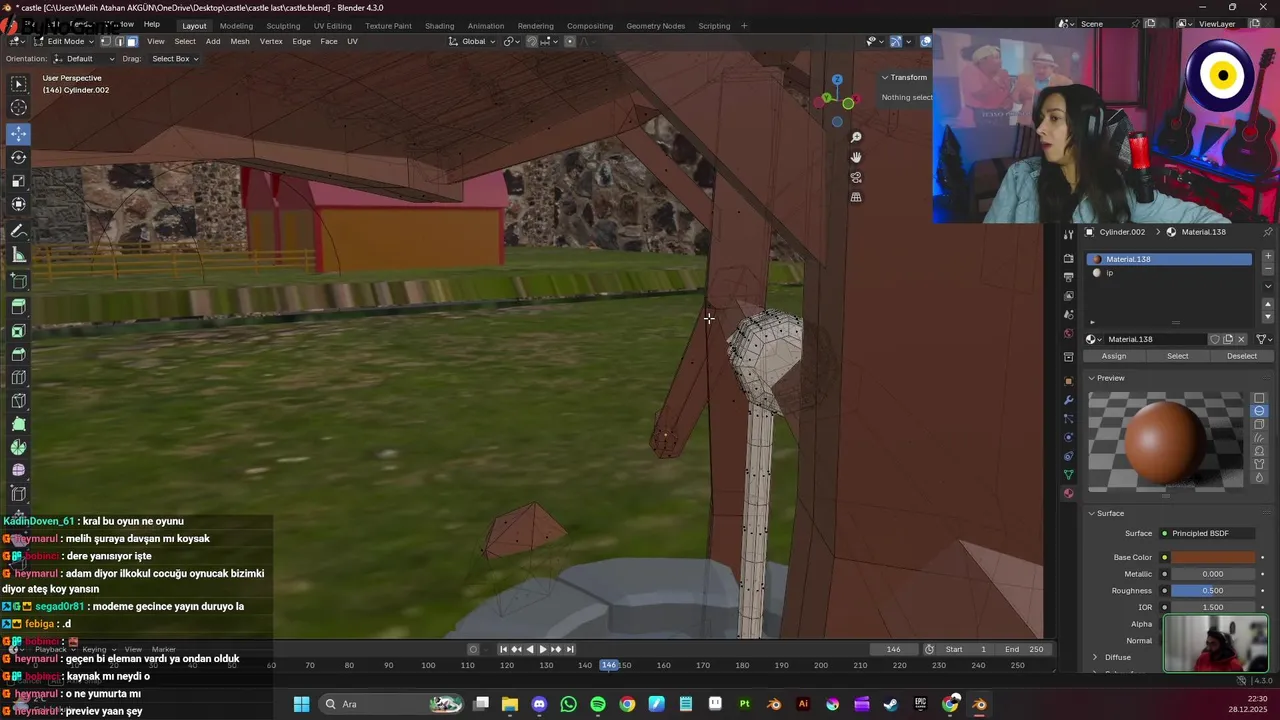Click the Deselect button
The width and height of the screenshot is (1280, 720).
1241,356
